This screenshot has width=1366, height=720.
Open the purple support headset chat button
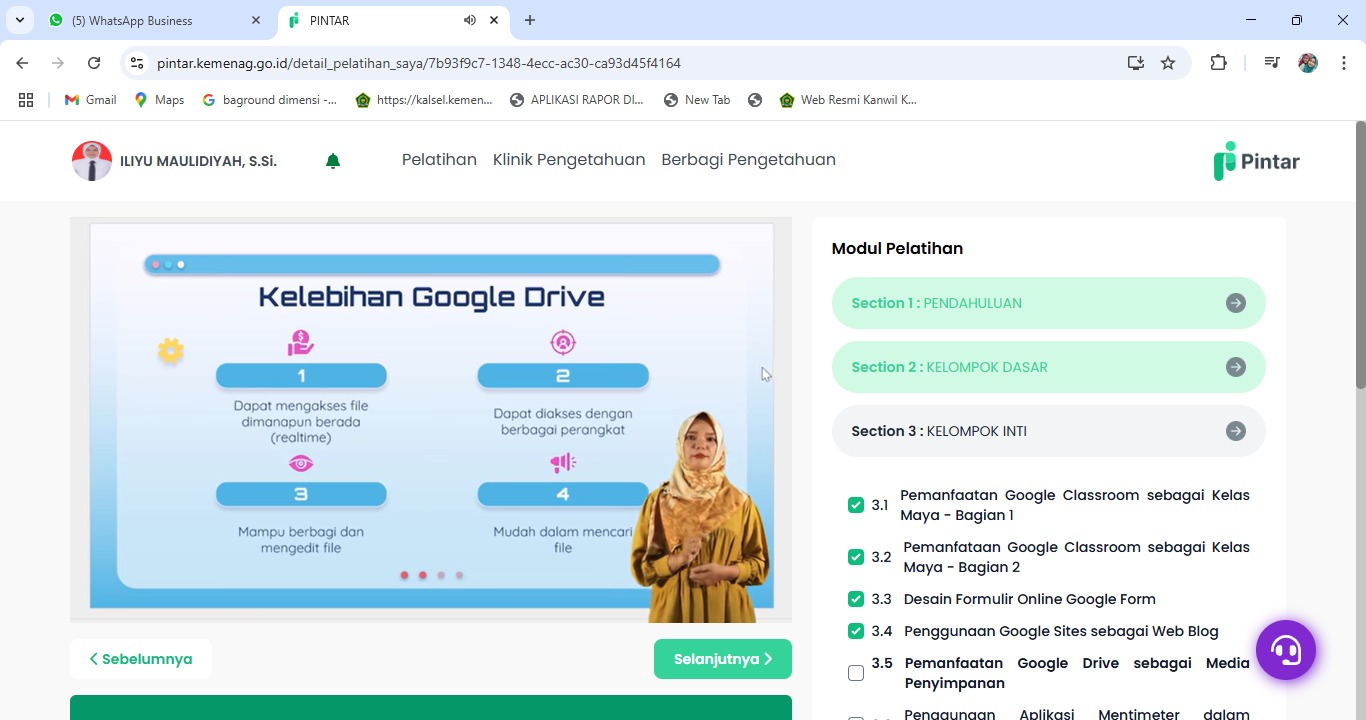pos(1286,650)
